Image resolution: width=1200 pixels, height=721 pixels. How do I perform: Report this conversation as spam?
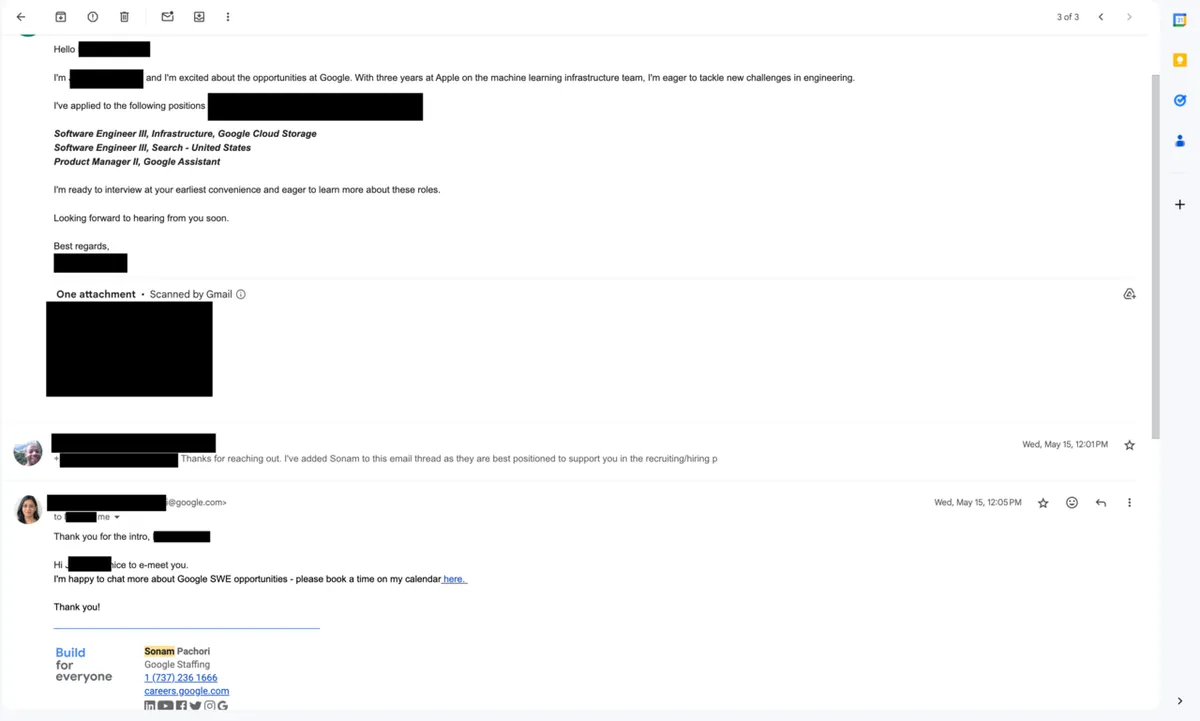click(x=93, y=17)
